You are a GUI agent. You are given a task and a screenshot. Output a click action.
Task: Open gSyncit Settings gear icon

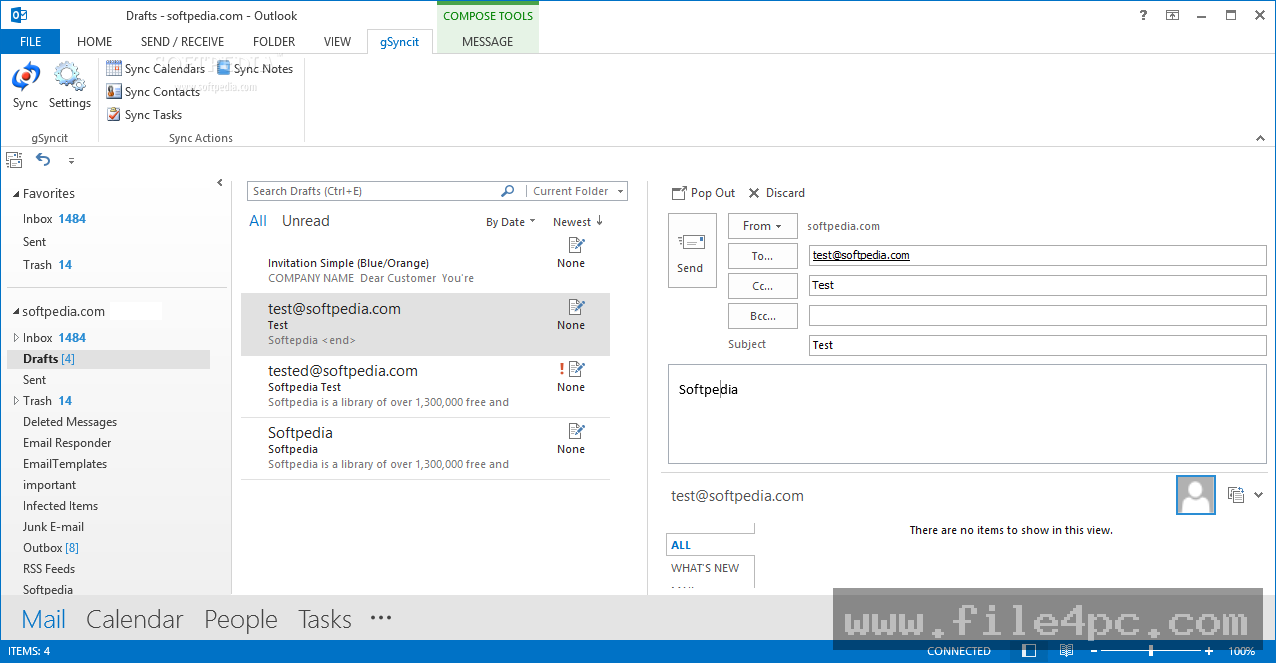(70, 85)
